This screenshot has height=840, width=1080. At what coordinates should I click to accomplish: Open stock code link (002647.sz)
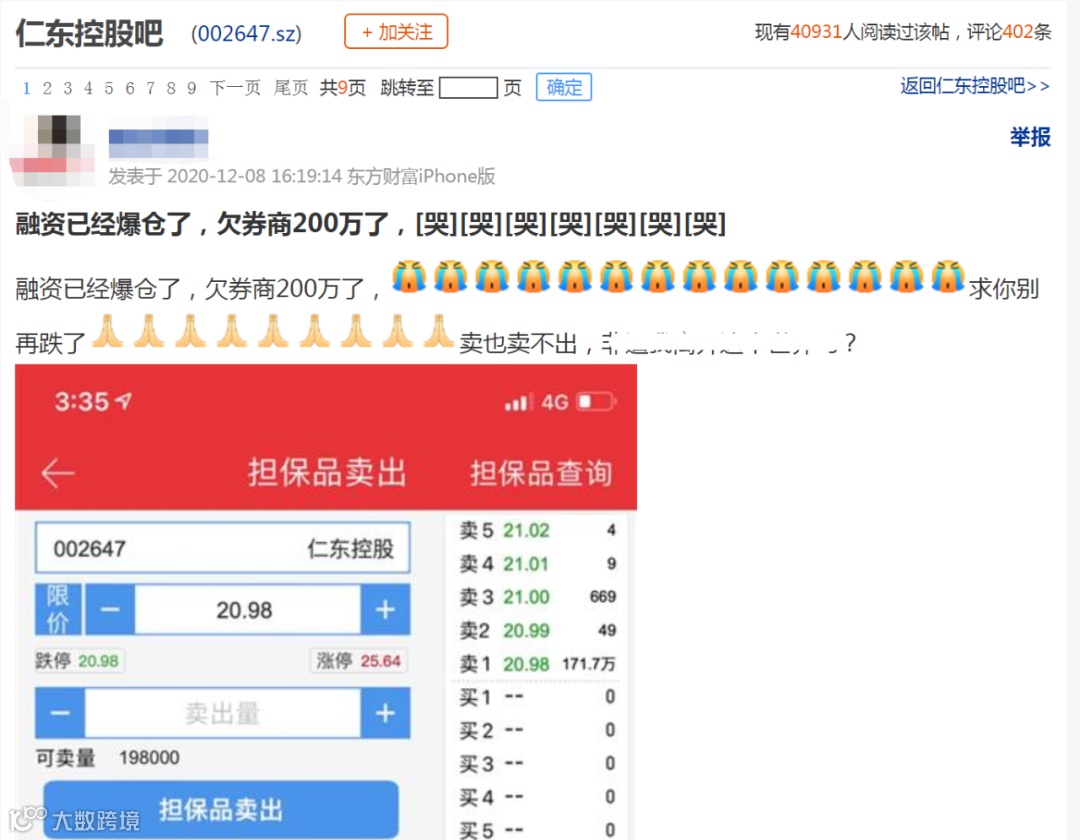click(246, 33)
